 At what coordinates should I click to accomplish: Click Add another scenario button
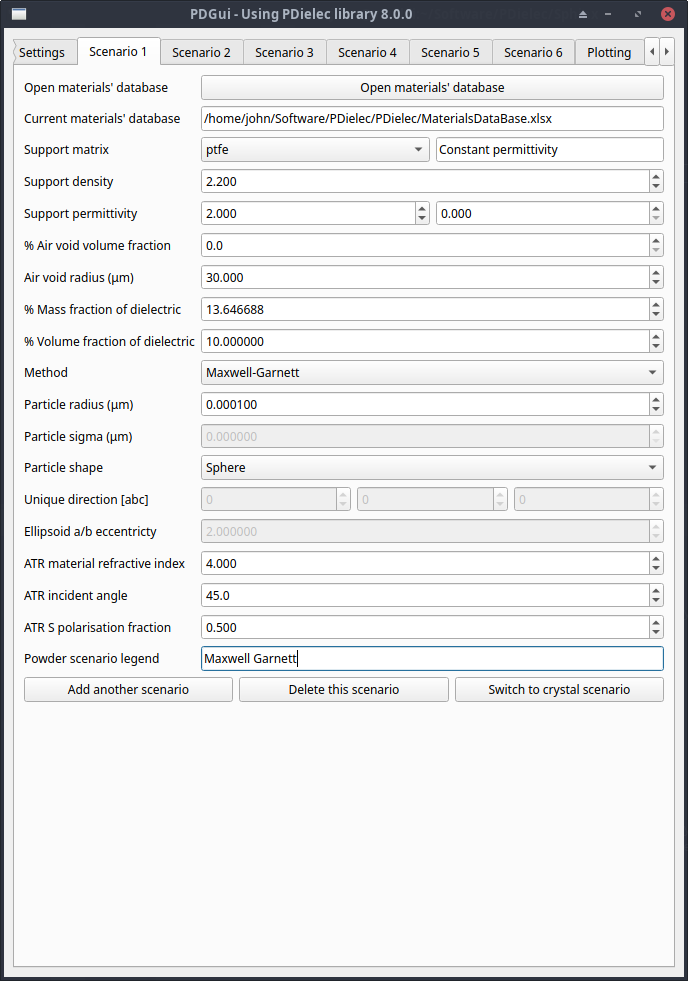(x=128, y=689)
